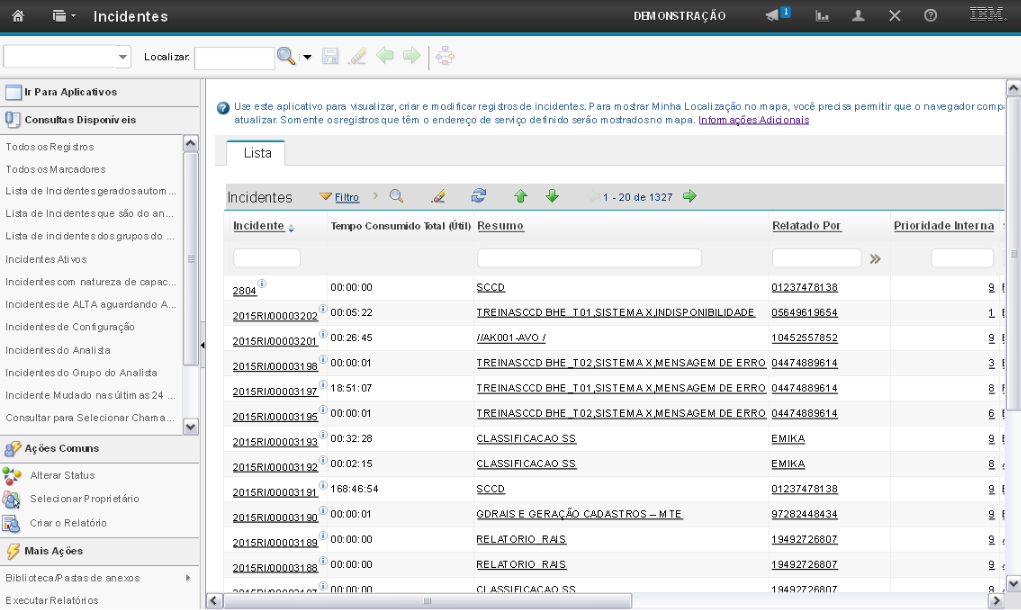Click the Resumo filter input field
Viewport: 1021px width, 610px height.
point(588,259)
